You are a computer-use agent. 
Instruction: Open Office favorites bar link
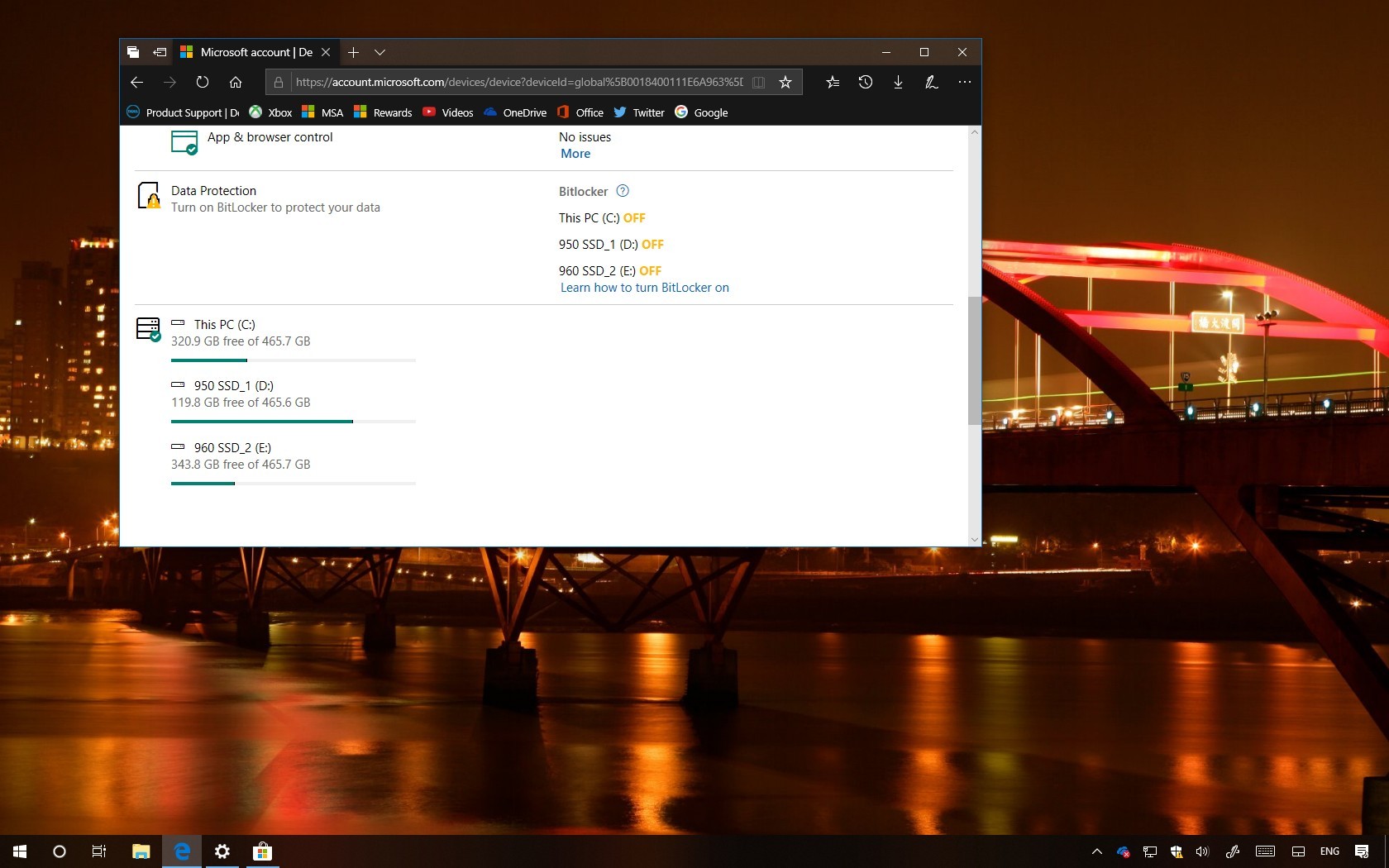pyautogui.click(x=580, y=112)
